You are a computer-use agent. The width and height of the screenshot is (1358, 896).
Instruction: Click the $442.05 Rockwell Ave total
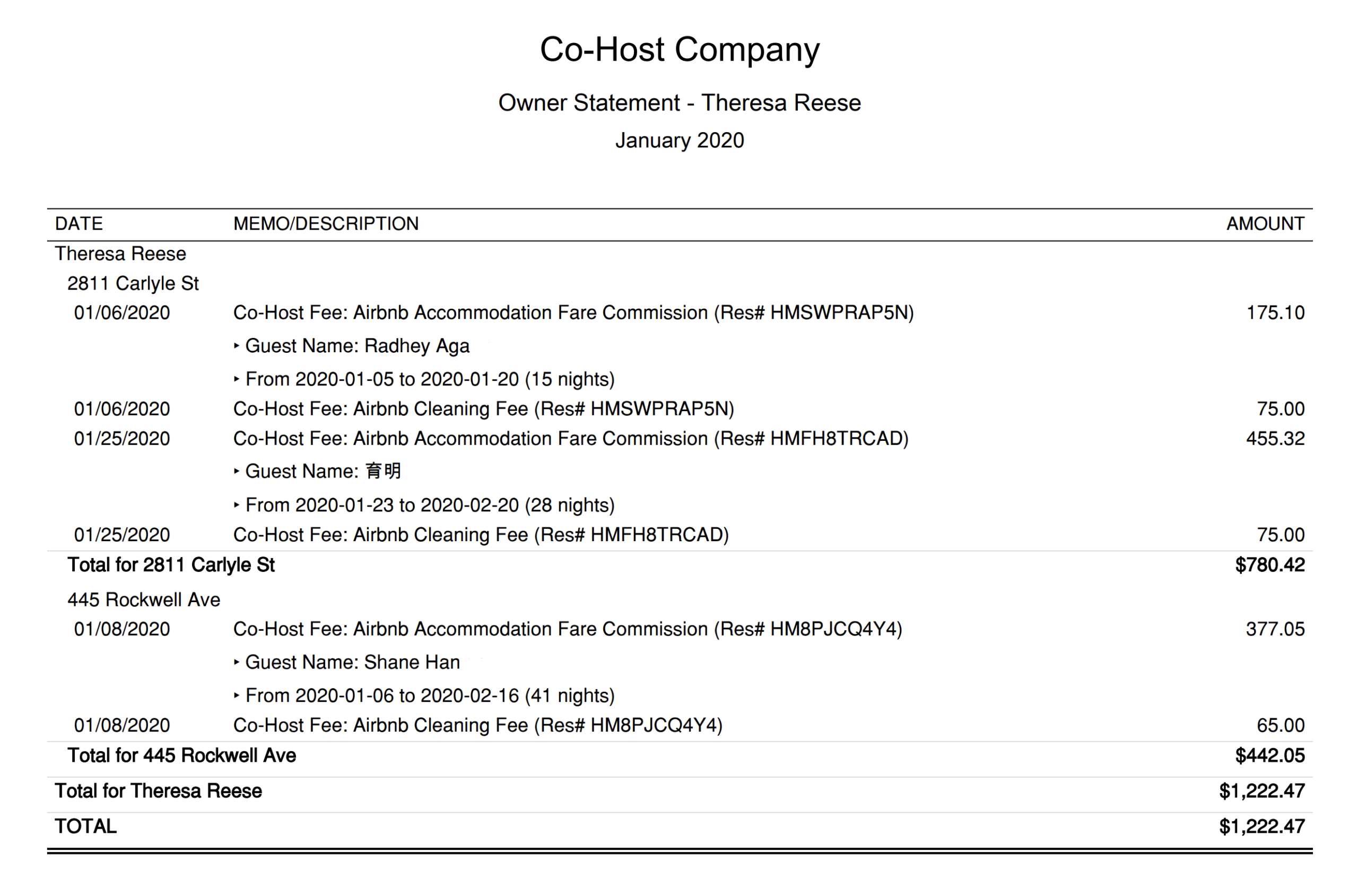[1269, 755]
